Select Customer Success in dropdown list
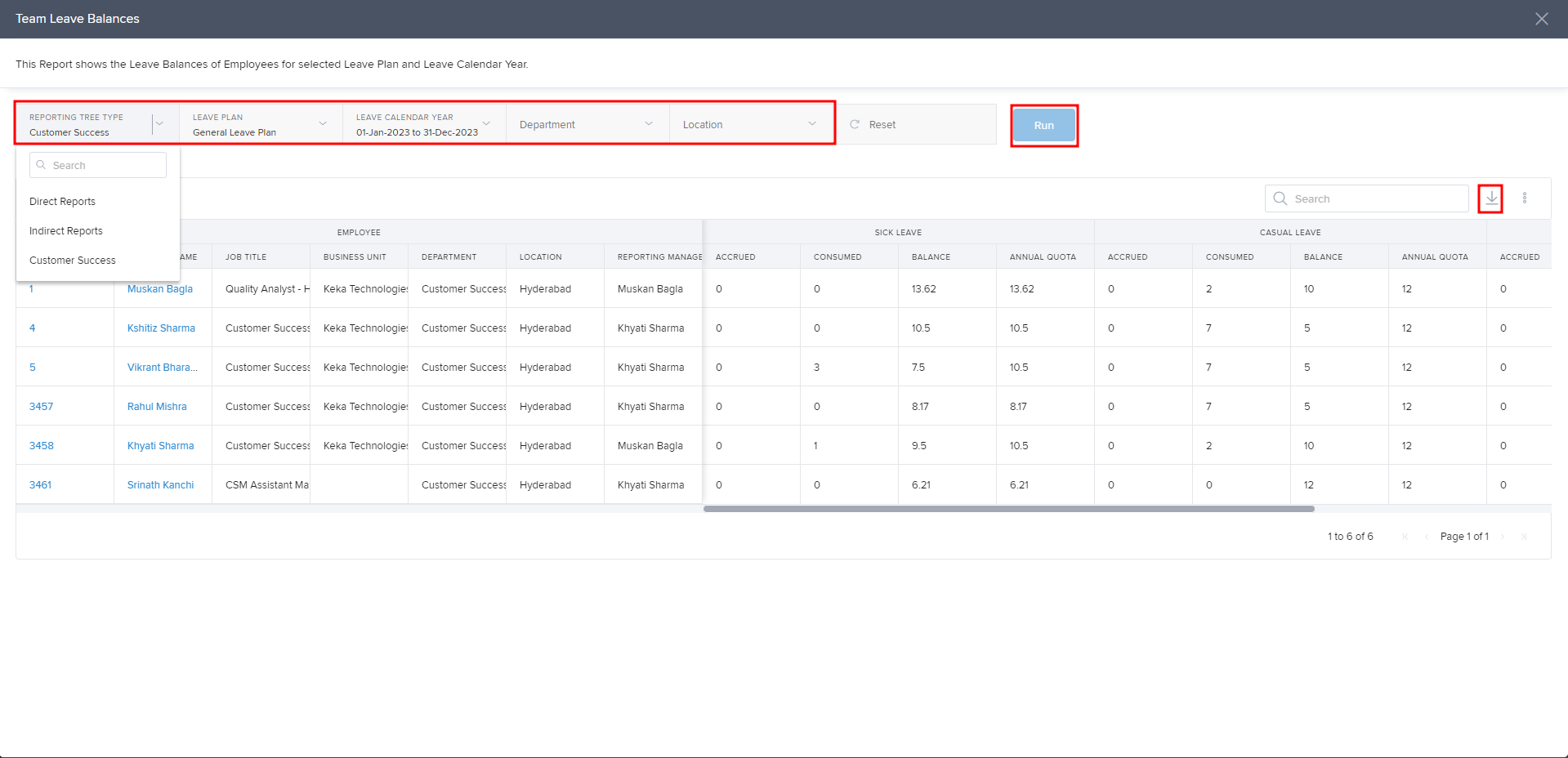 pos(73,261)
